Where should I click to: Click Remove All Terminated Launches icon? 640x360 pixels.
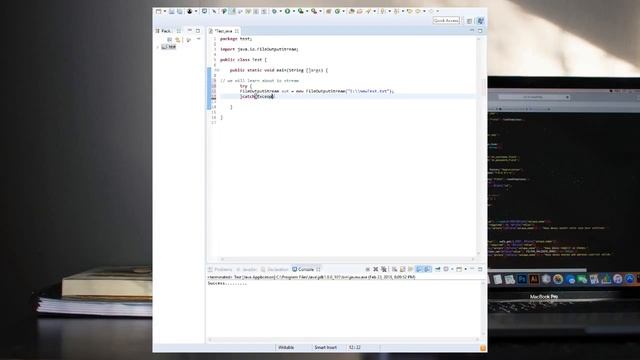point(384,269)
